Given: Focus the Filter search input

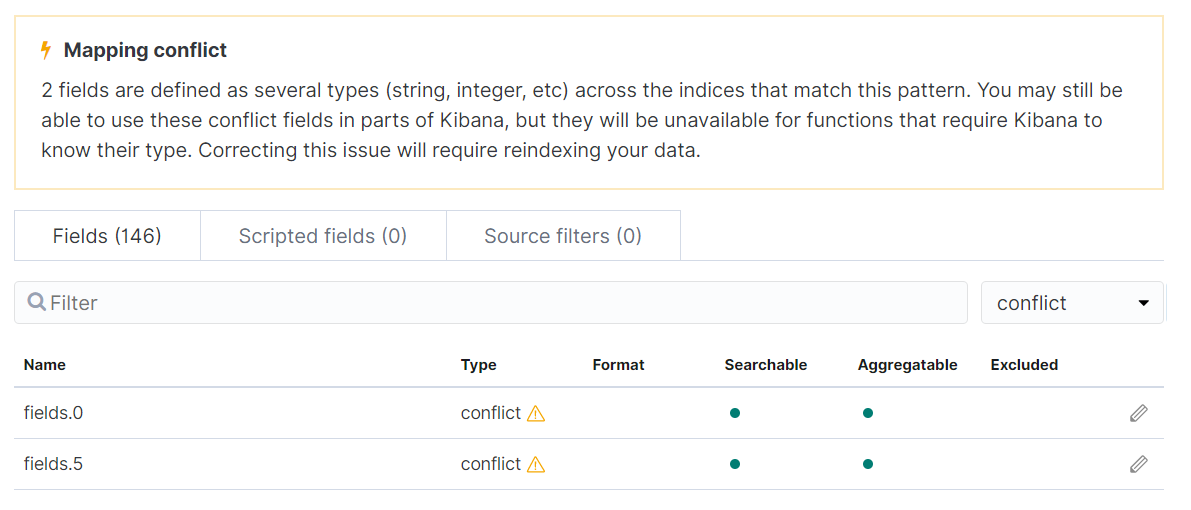Looking at the screenshot, I should pos(491,303).
